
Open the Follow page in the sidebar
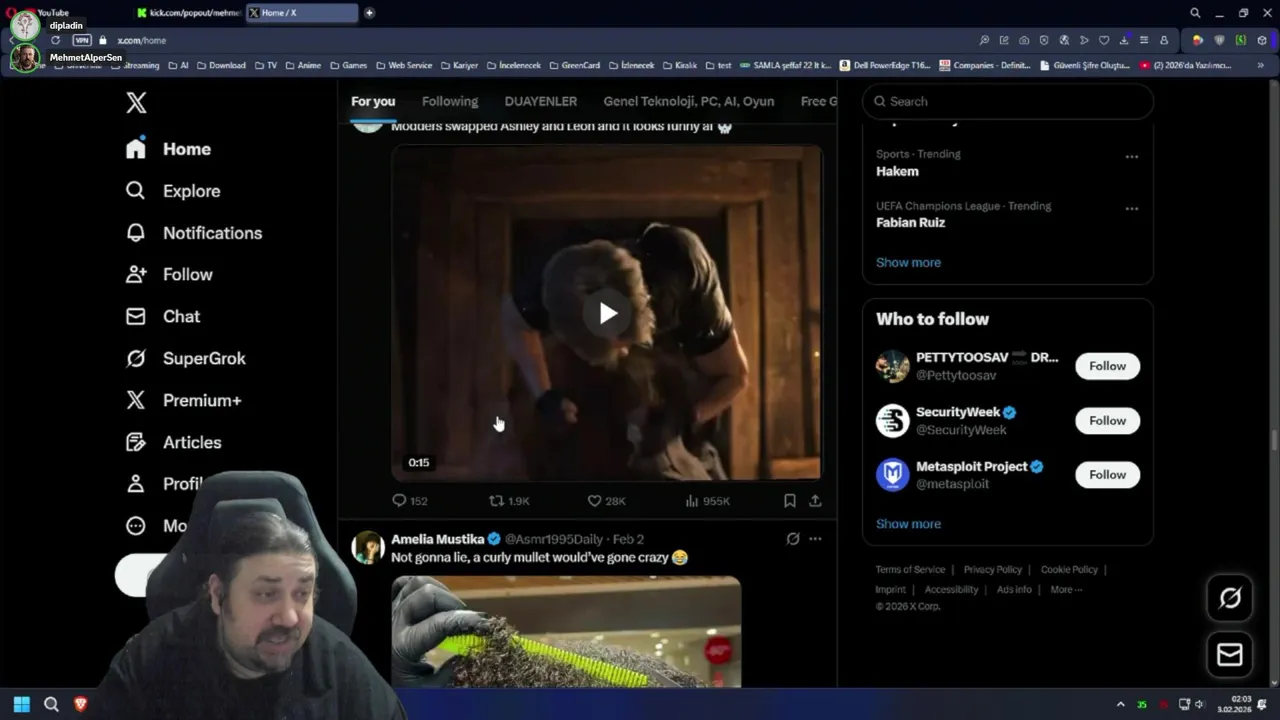point(169,274)
